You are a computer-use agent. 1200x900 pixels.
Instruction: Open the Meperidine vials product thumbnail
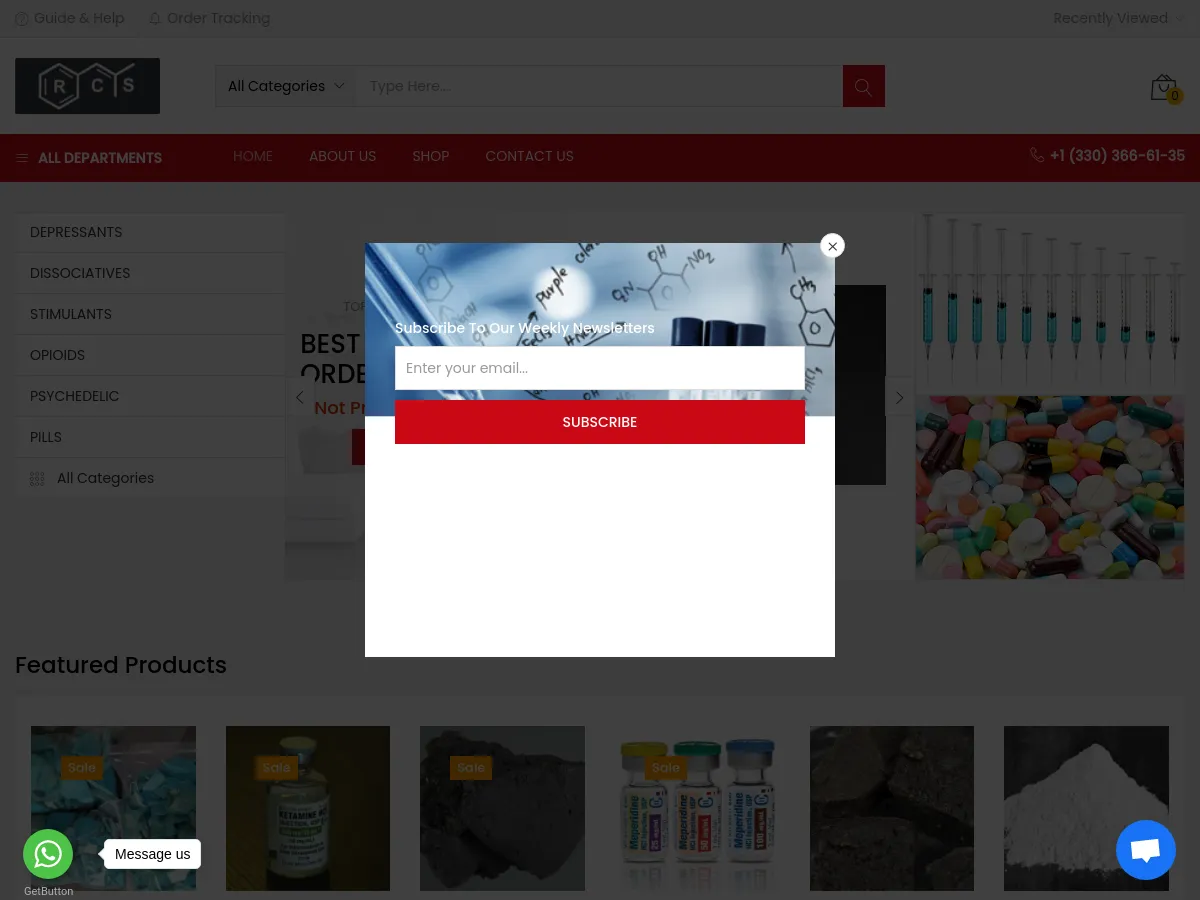point(697,808)
